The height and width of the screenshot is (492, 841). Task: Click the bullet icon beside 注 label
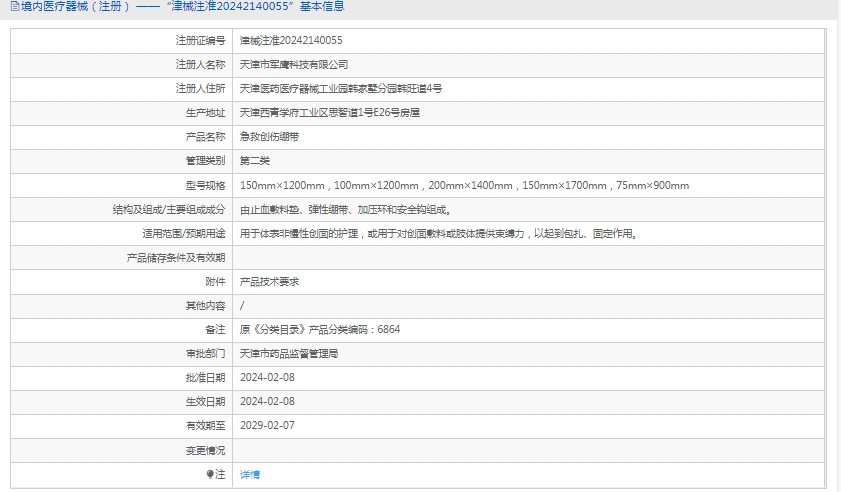tap(210, 474)
